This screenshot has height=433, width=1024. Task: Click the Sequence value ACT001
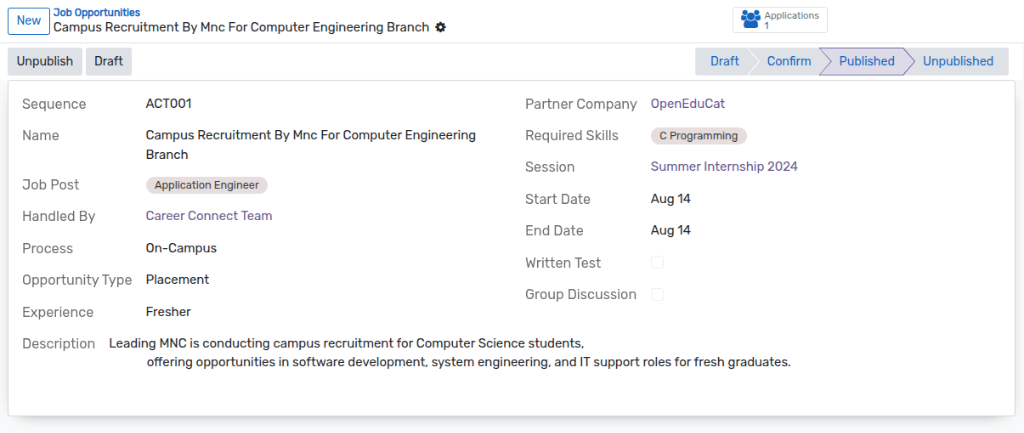pos(168,104)
